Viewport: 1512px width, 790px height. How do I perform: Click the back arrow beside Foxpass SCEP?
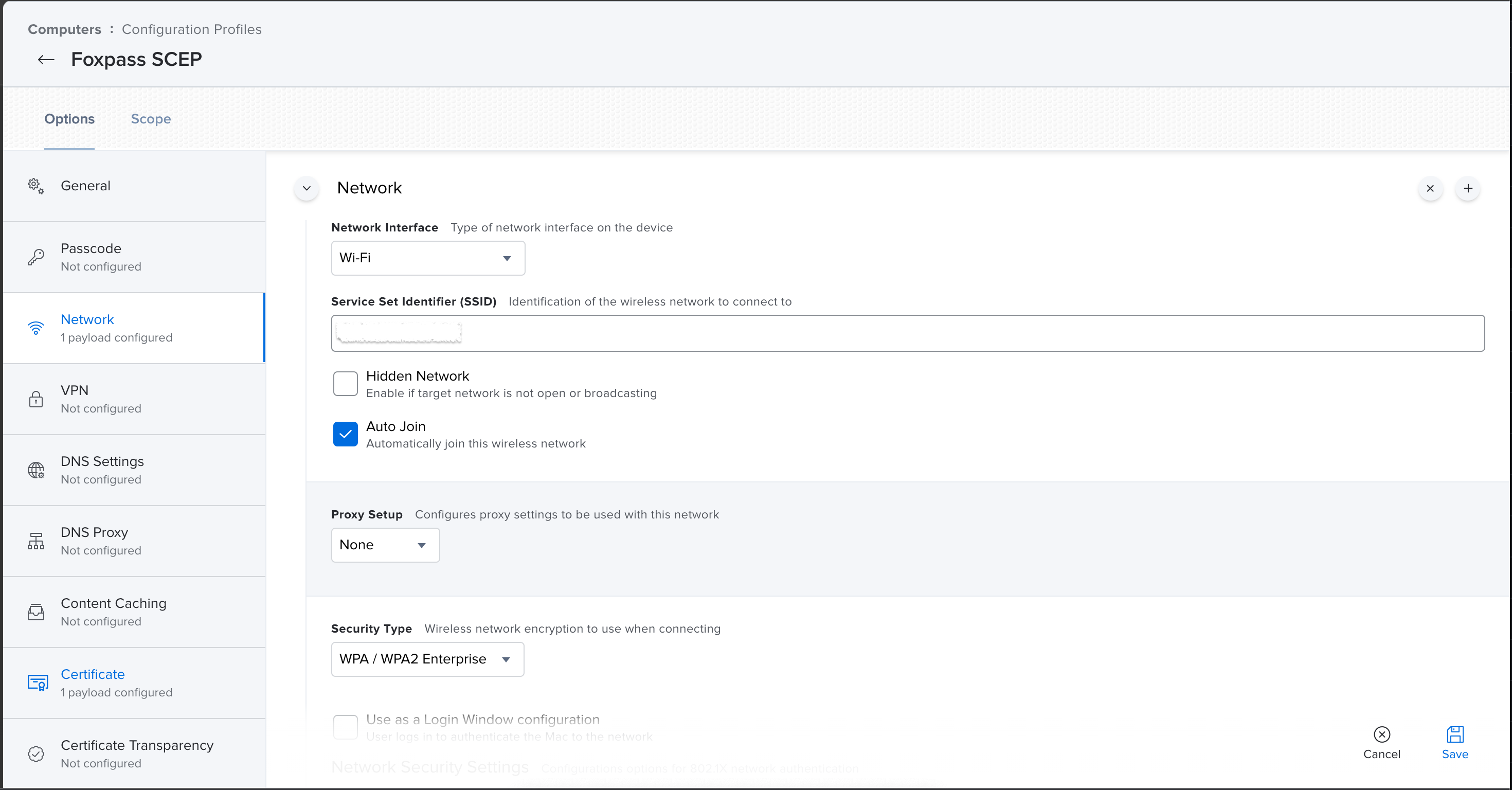pyautogui.click(x=46, y=59)
